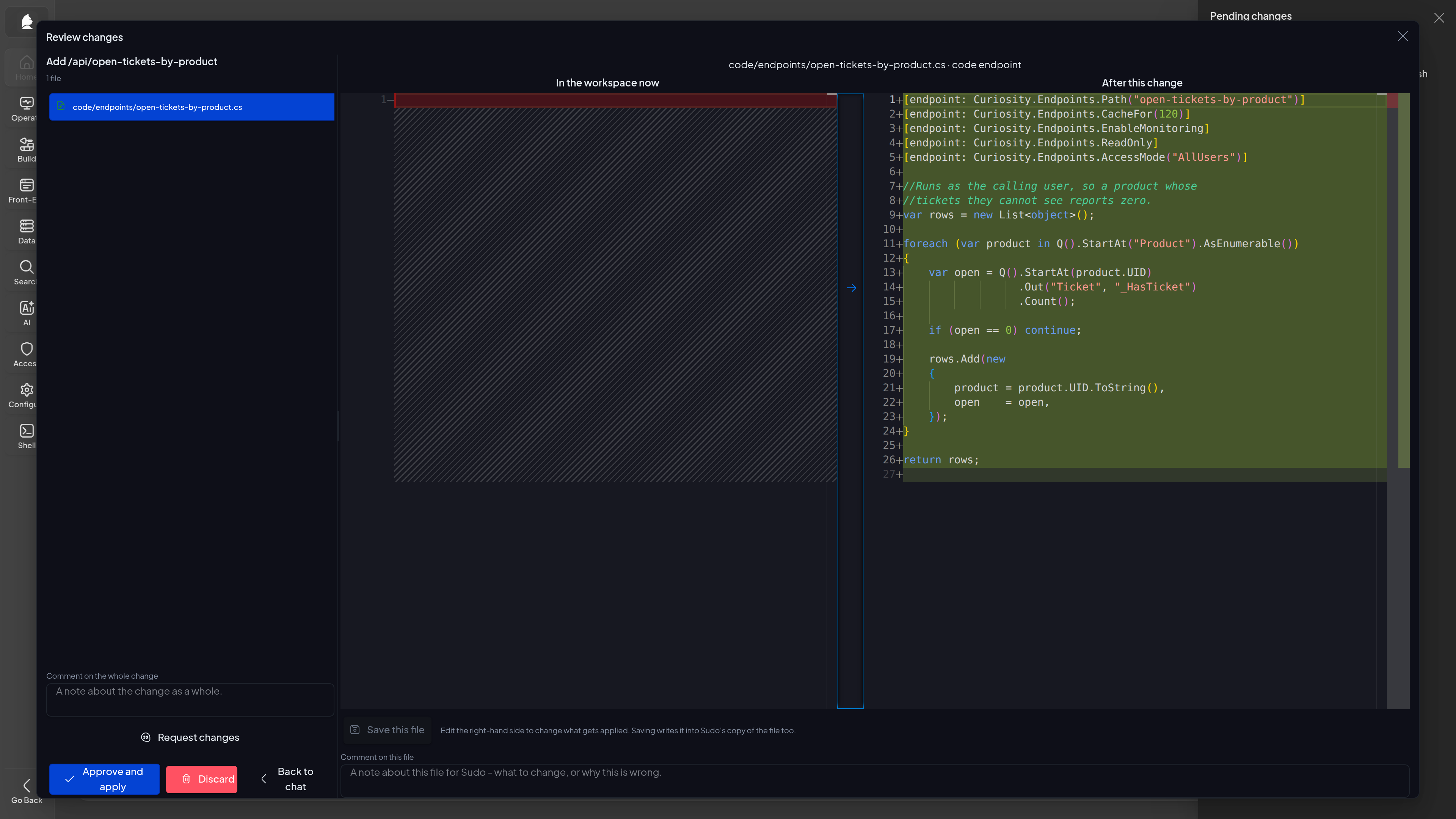Viewport: 1456px width, 819px height.
Task: Focus the whole-change comment field
Action: [x=190, y=700]
